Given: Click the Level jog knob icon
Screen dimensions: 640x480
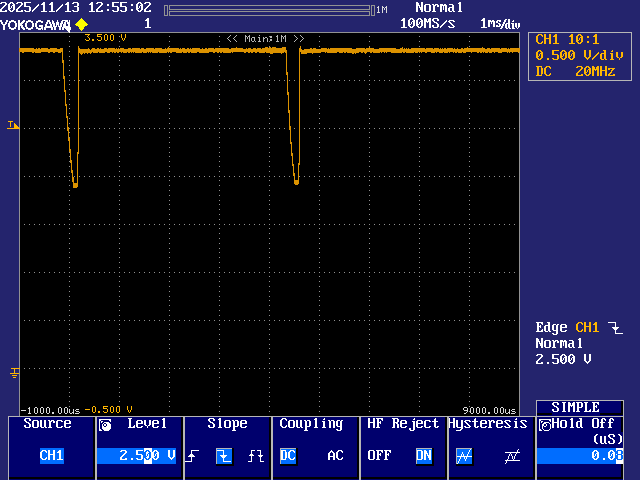Looking at the screenshot, I should point(106,425).
